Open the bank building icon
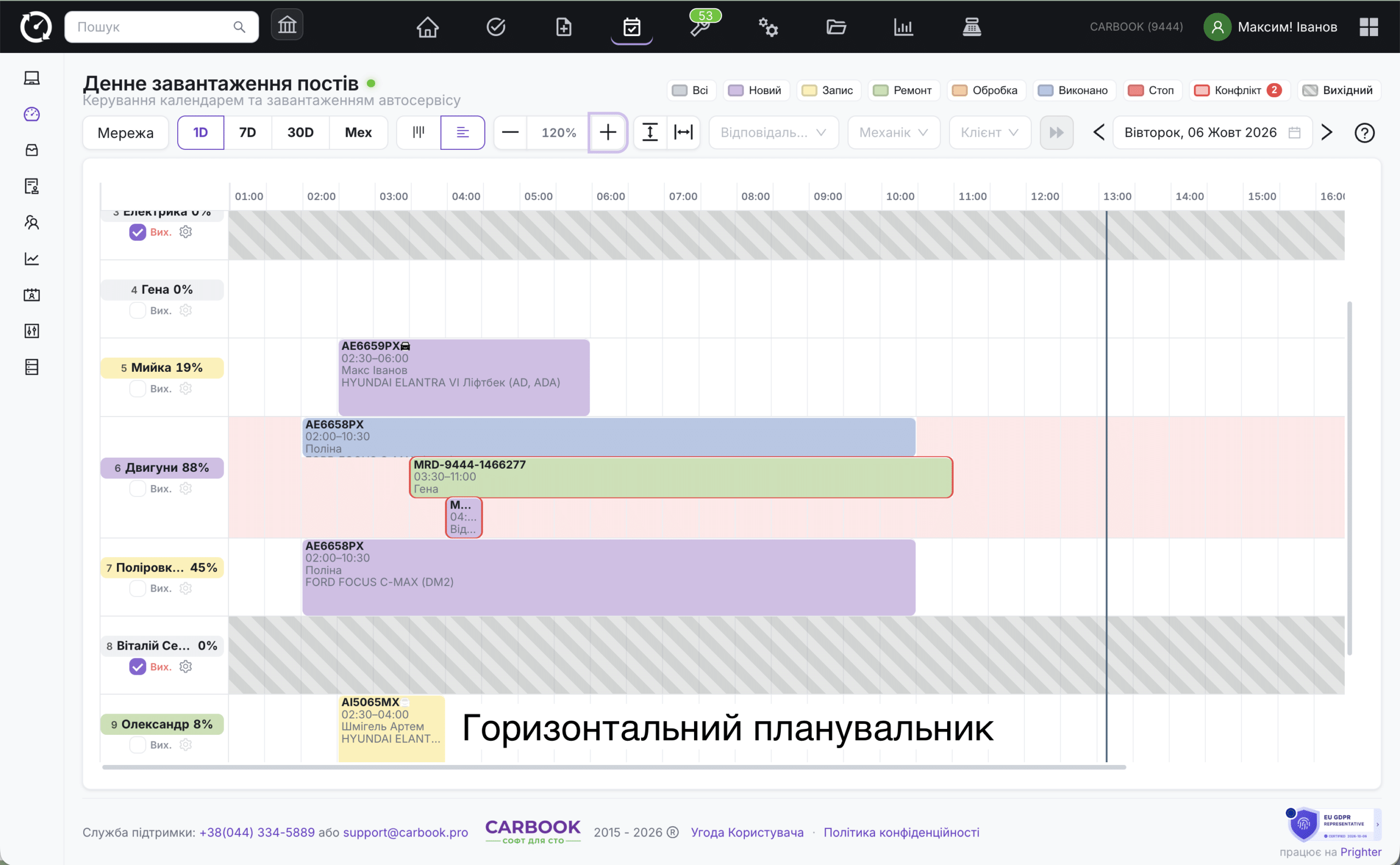This screenshot has width=1400, height=865. tap(287, 25)
